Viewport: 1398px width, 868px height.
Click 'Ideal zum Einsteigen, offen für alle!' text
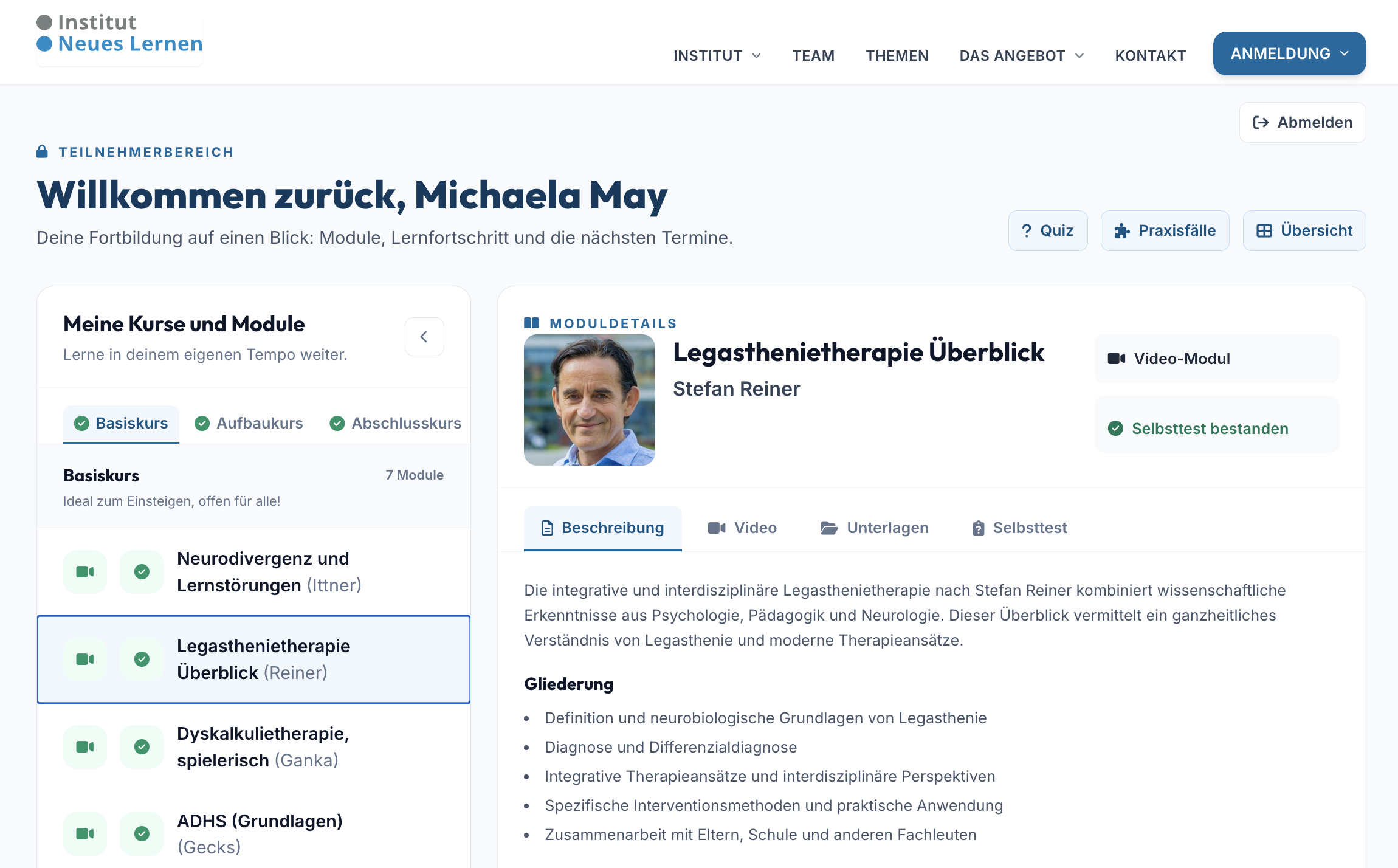pyautogui.click(x=171, y=501)
